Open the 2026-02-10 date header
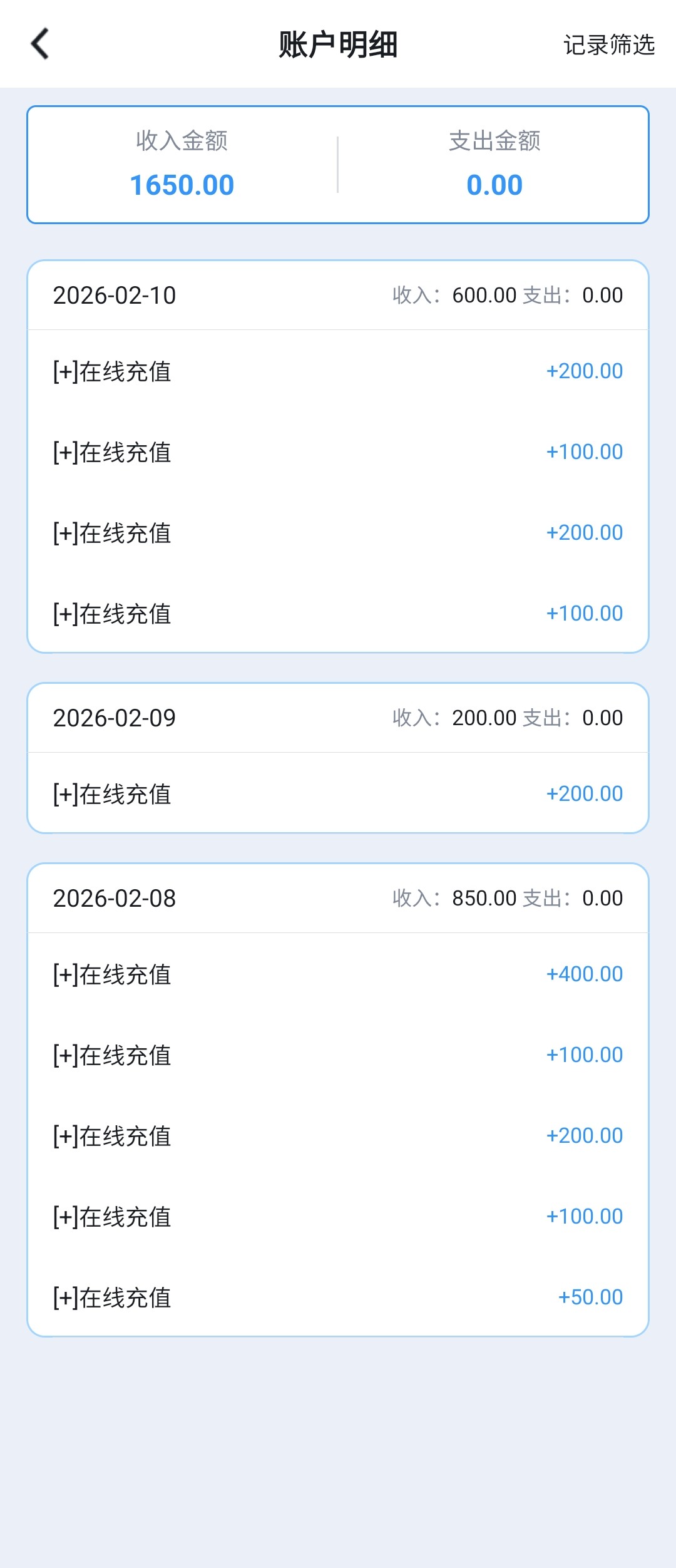 pyautogui.click(x=115, y=296)
